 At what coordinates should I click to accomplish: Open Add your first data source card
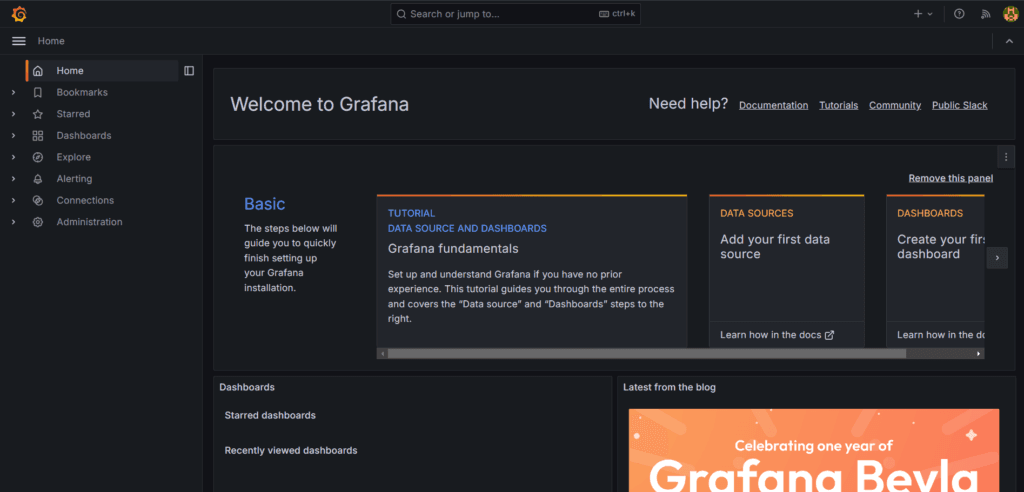(x=786, y=271)
